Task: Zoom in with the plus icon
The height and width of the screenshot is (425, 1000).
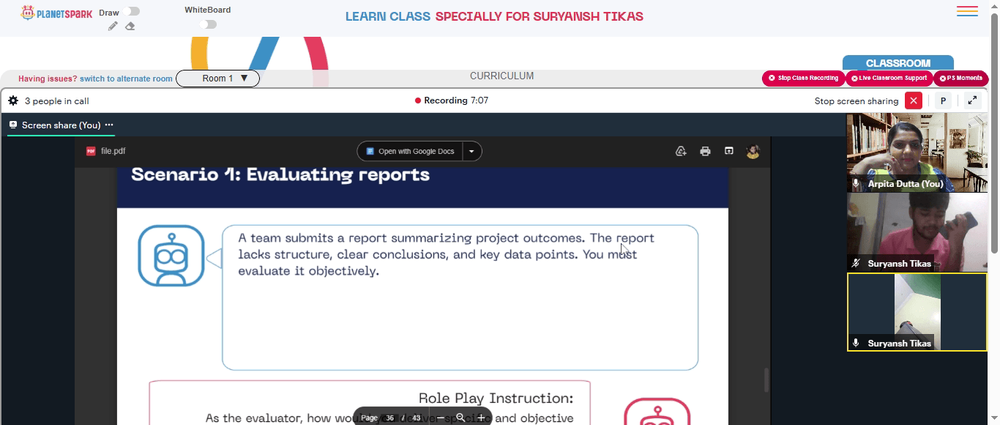Action: (x=481, y=418)
